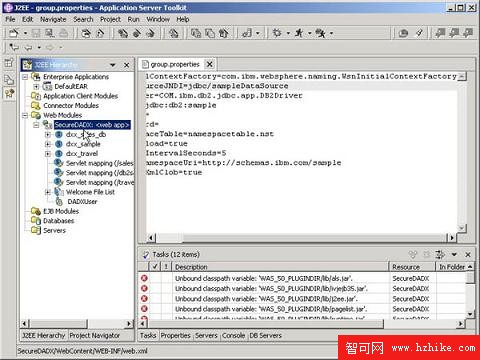Collapse the Enterprise Applications tree node
This screenshot has width=480, height=360.
click(25, 77)
